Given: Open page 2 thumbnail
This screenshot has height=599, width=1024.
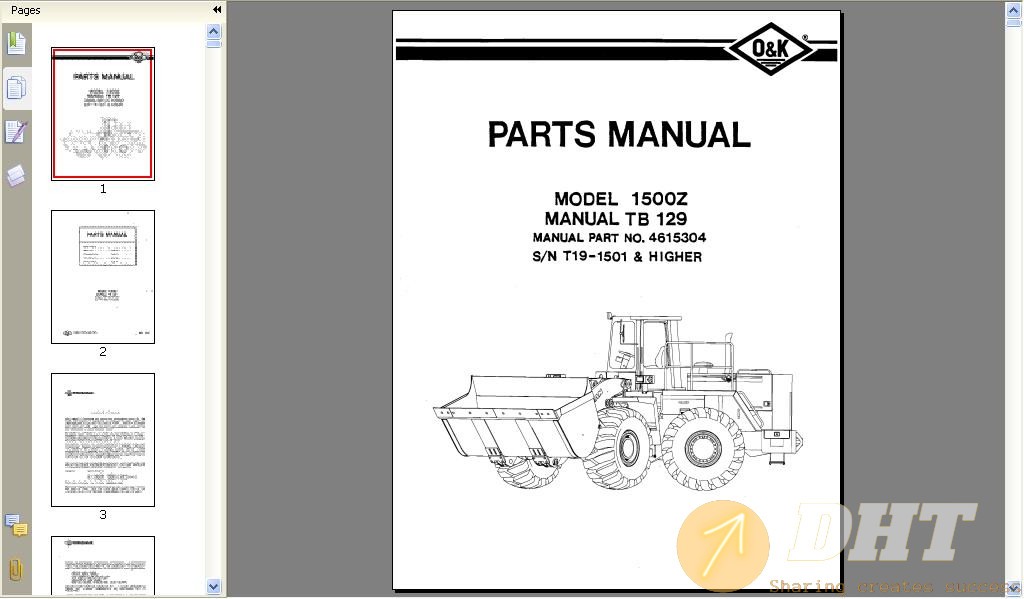Looking at the screenshot, I should click(x=103, y=277).
